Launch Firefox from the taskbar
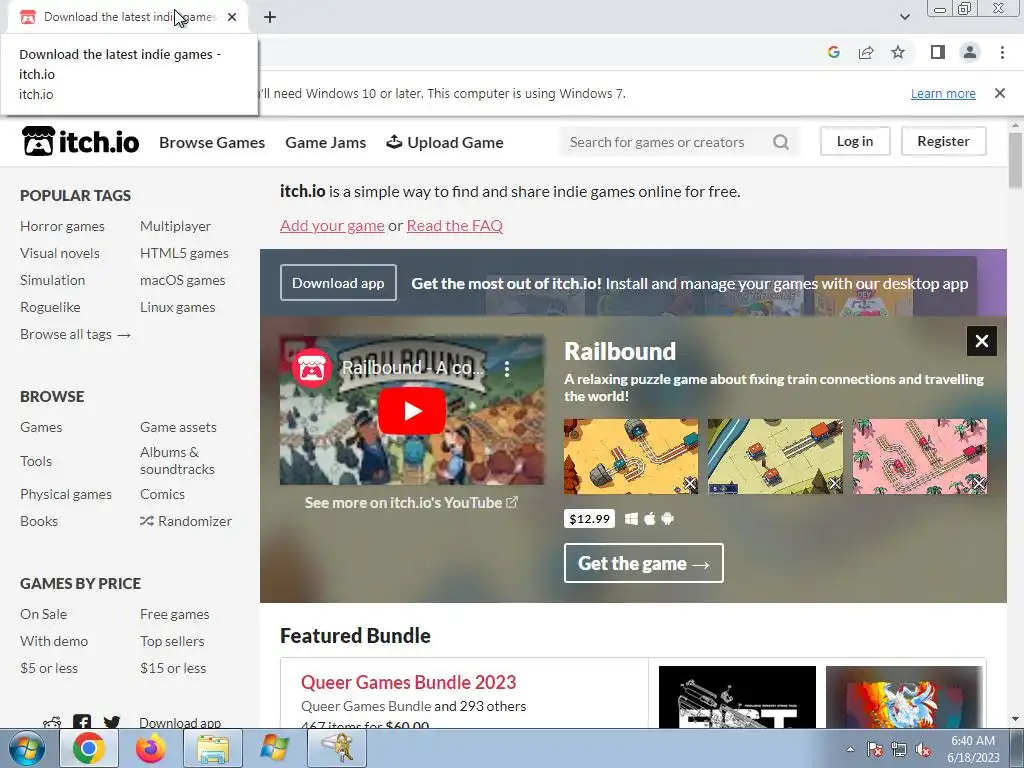The height and width of the screenshot is (768, 1024). (151, 748)
